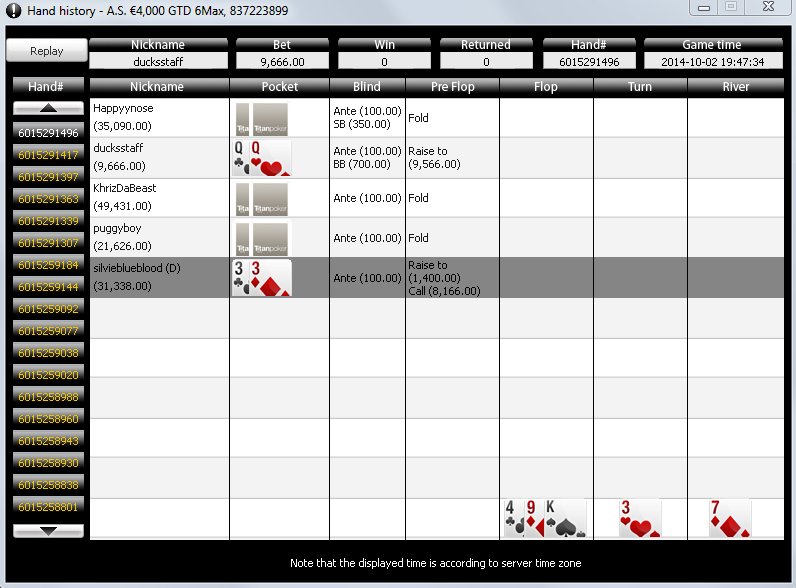Click the king of spades flop card
This screenshot has width=796, height=588.
point(566,518)
